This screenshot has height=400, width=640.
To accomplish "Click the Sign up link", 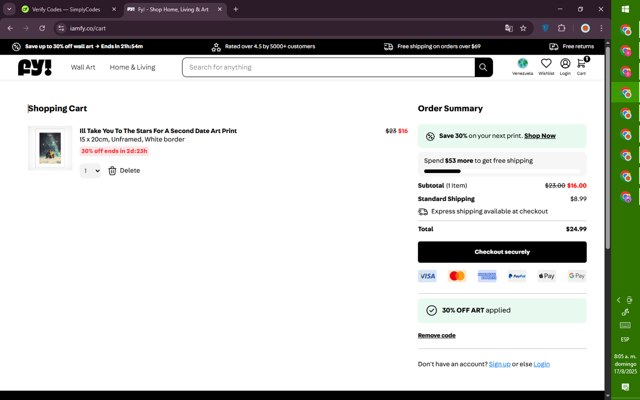I will click(x=500, y=364).
